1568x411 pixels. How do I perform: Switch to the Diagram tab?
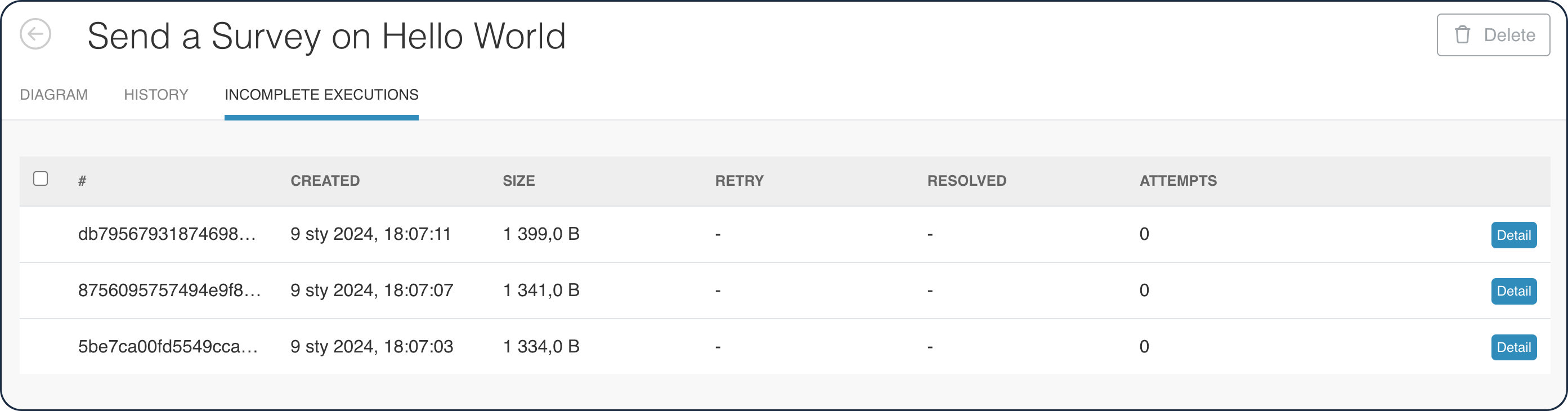click(x=53, y=95)
